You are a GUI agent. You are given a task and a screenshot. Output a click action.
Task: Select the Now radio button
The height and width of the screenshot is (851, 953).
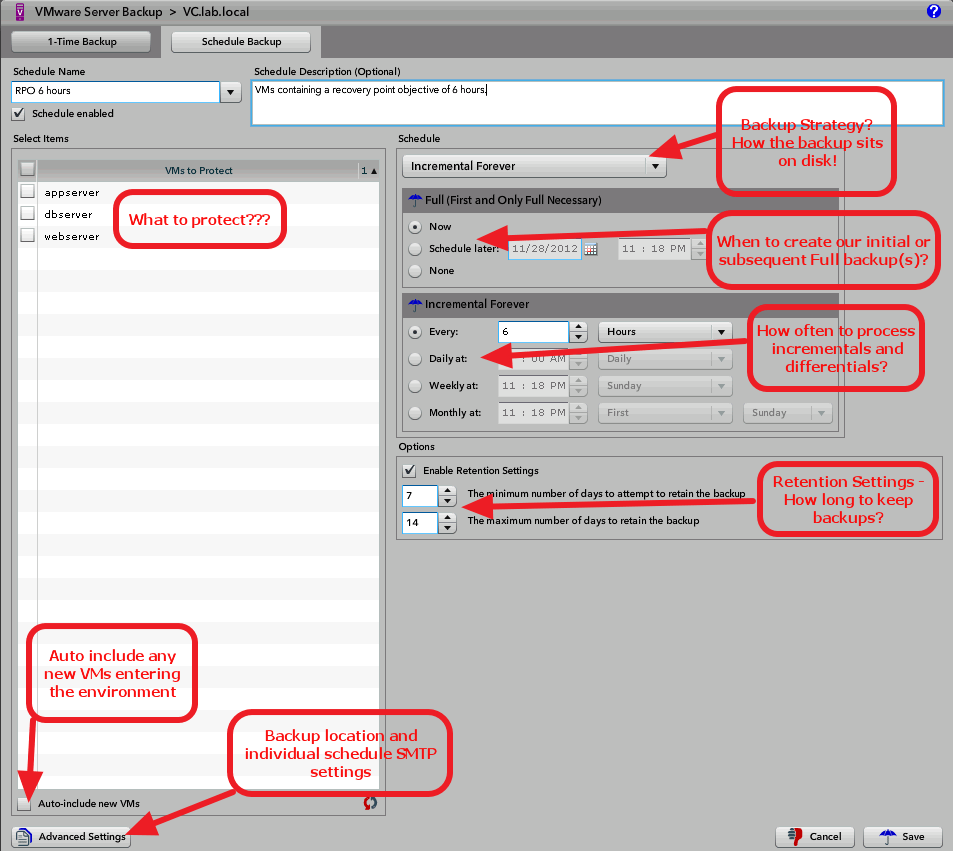[x=415, y=227]
